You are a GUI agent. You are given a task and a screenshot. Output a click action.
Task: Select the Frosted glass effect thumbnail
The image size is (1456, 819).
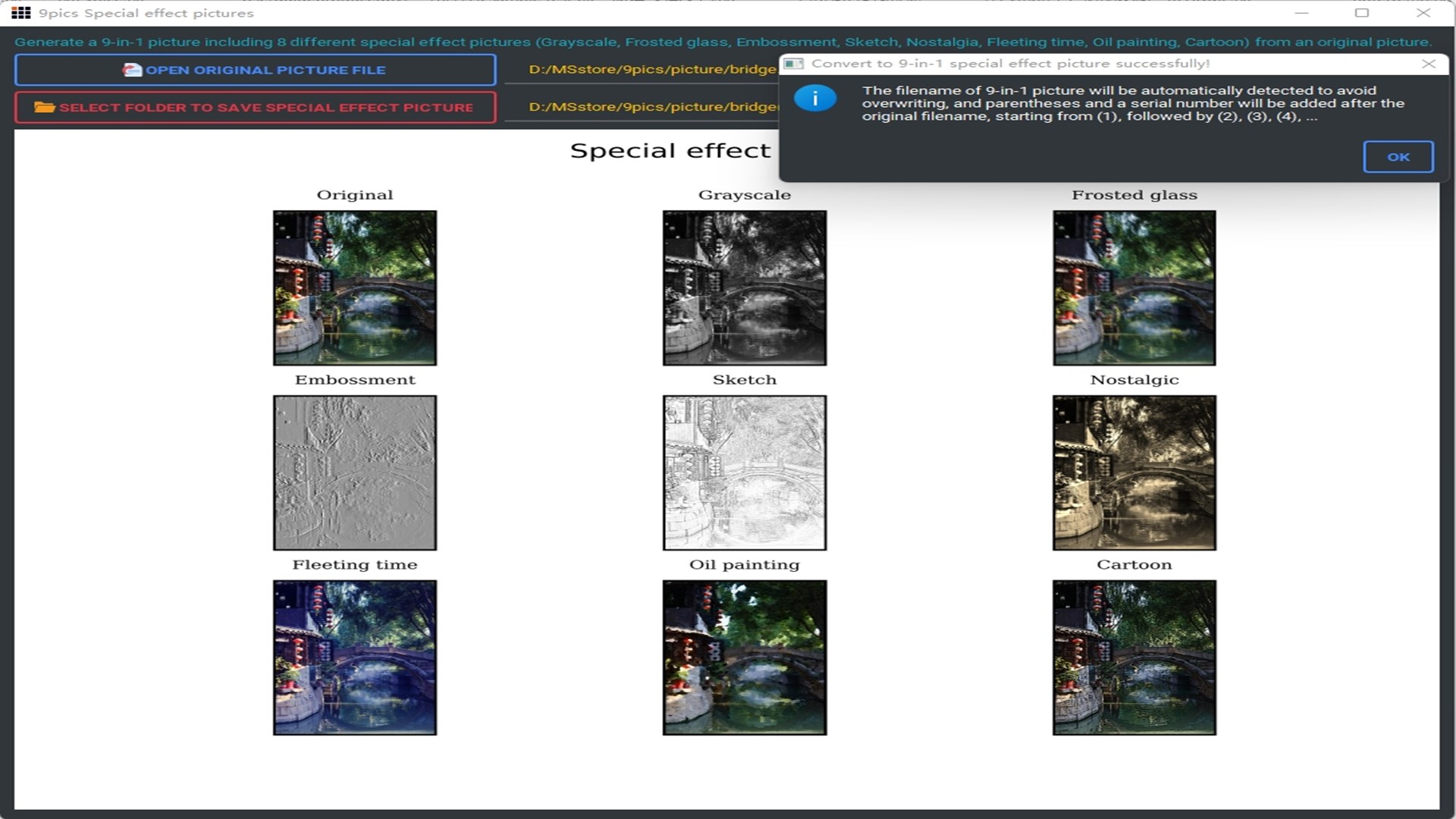[1134, 288]
